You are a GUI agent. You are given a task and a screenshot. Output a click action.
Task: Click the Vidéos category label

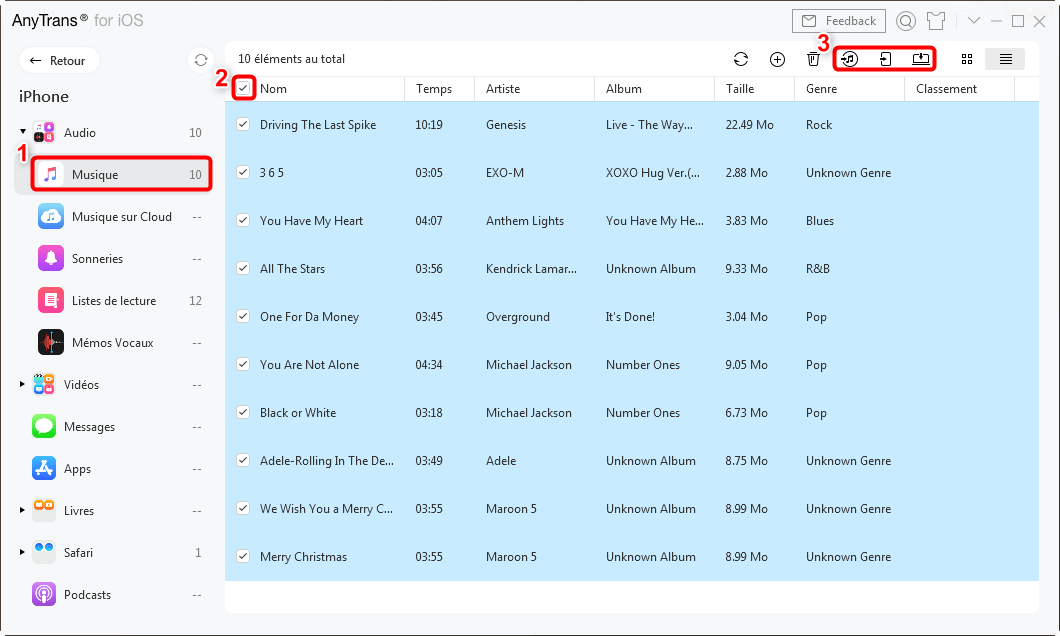[81, 385]
